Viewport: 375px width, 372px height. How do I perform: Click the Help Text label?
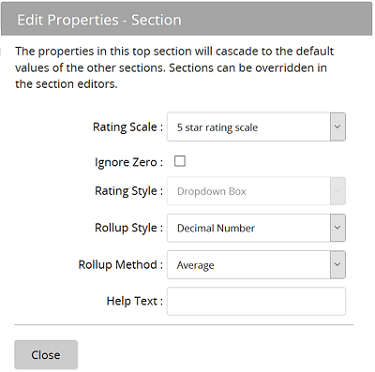click(x=134, y=301)
